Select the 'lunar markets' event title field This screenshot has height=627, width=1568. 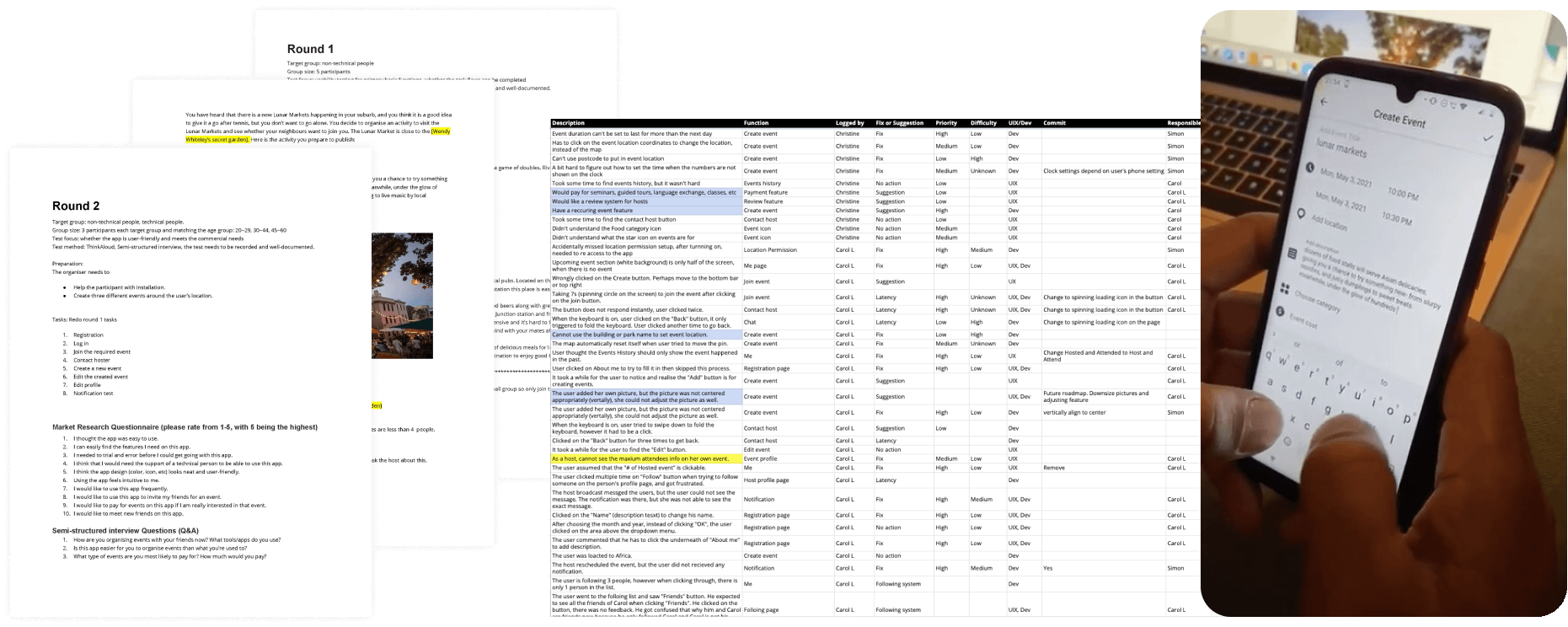1341,147
